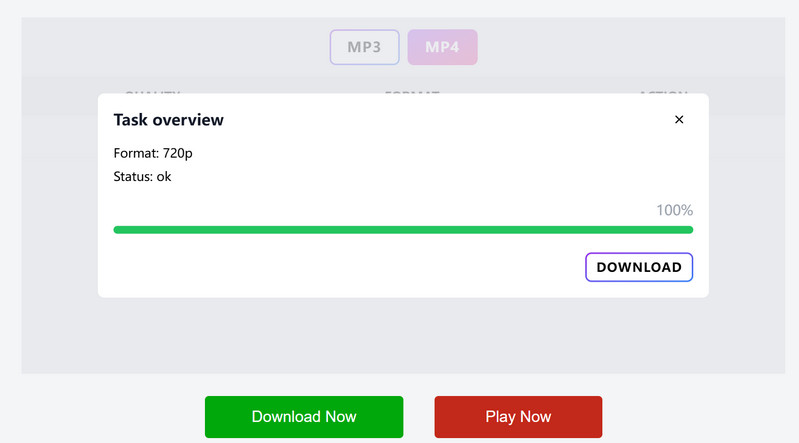Hit the red Play Now button
Image resolution: width=799 pixels, height=443 pixels.
point(518,416)
